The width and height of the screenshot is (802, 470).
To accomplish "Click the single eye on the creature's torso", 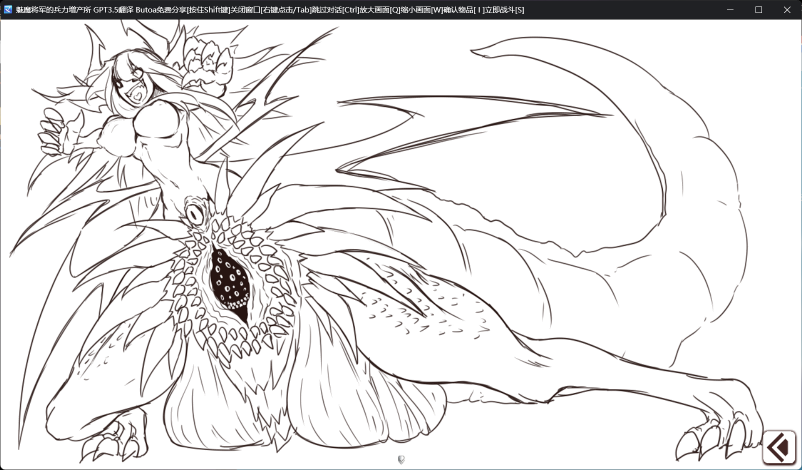I will pyautogui.click(x=193, y=213).
